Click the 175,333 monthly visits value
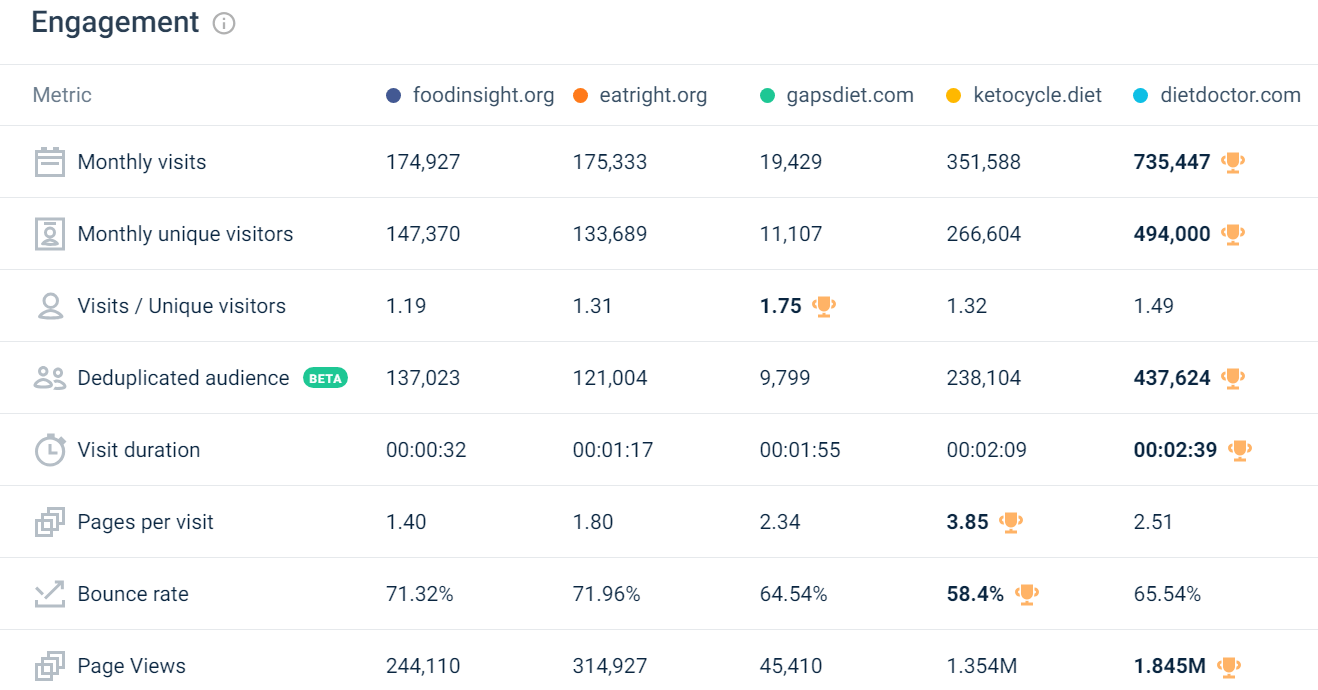The image size is (1318, 690). 610,162
